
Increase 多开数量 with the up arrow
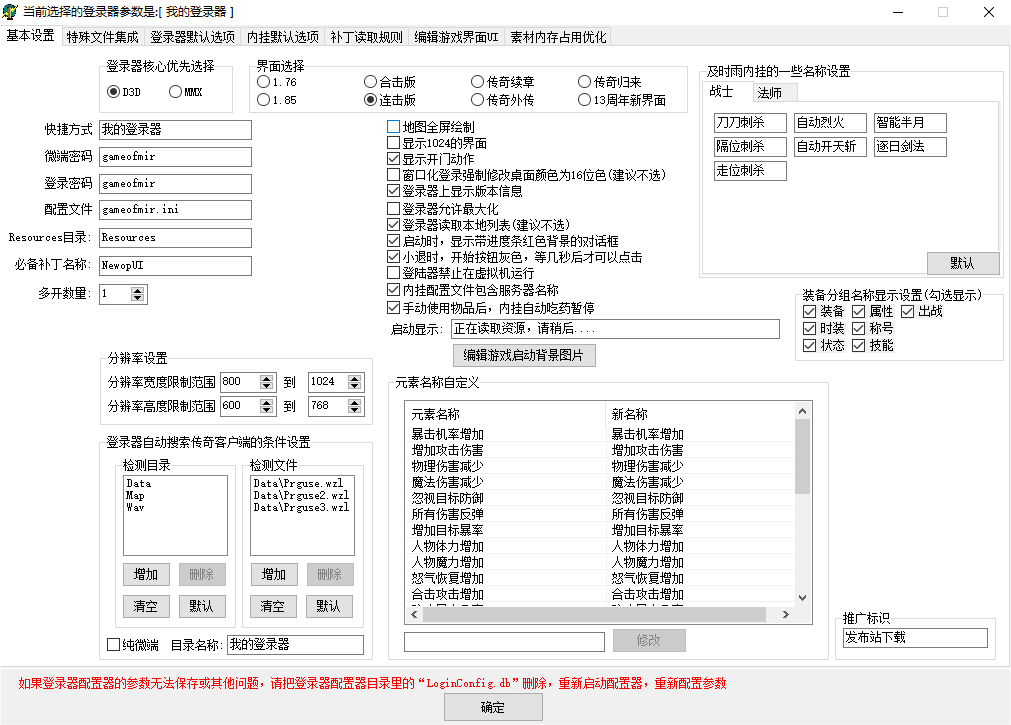(138, 290)
